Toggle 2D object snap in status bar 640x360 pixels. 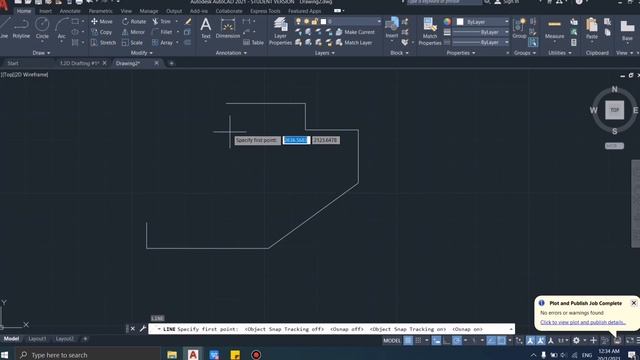(x=501, y=340)
